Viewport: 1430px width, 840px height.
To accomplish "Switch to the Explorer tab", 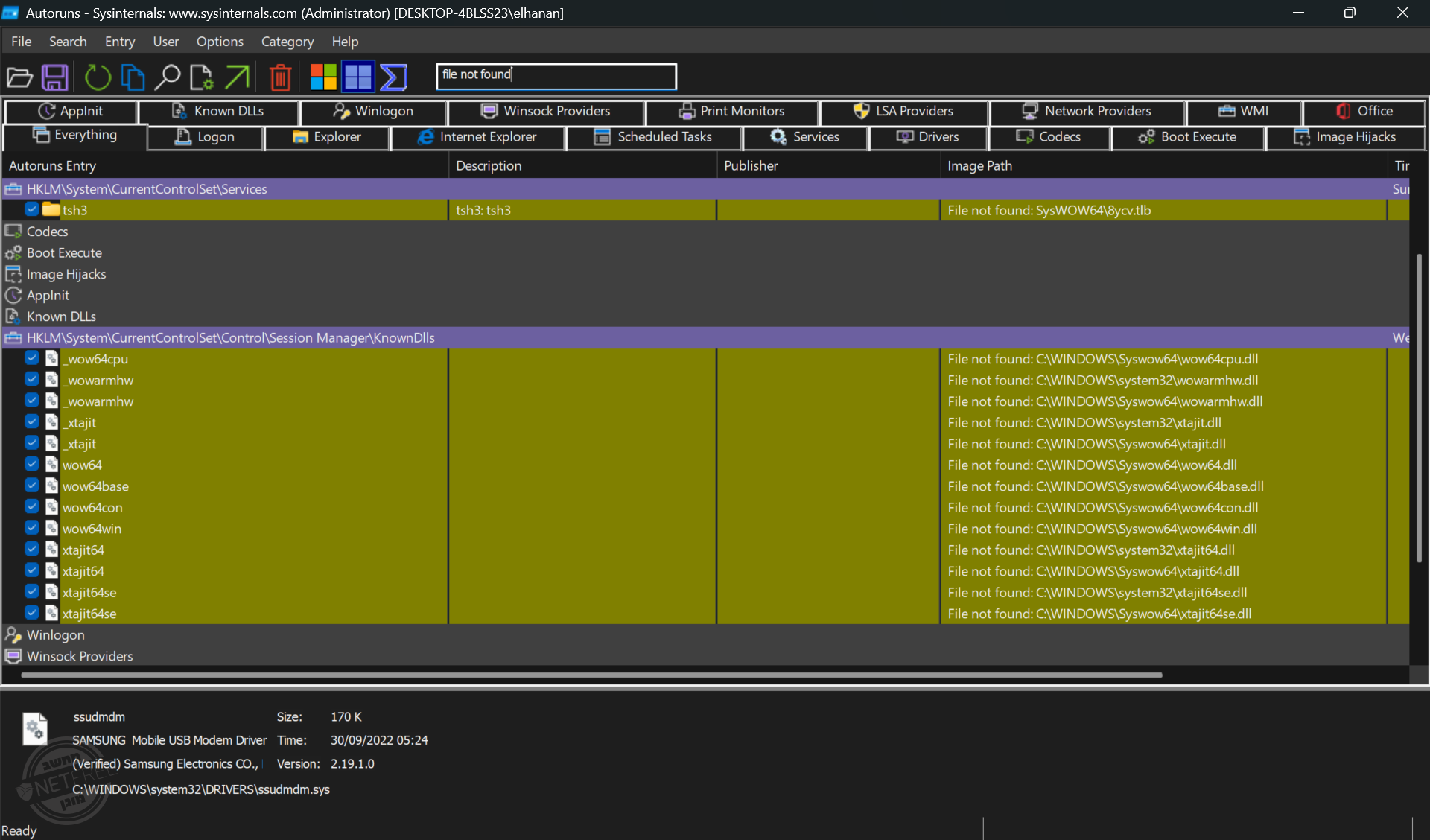I will (x=327, y=137).
